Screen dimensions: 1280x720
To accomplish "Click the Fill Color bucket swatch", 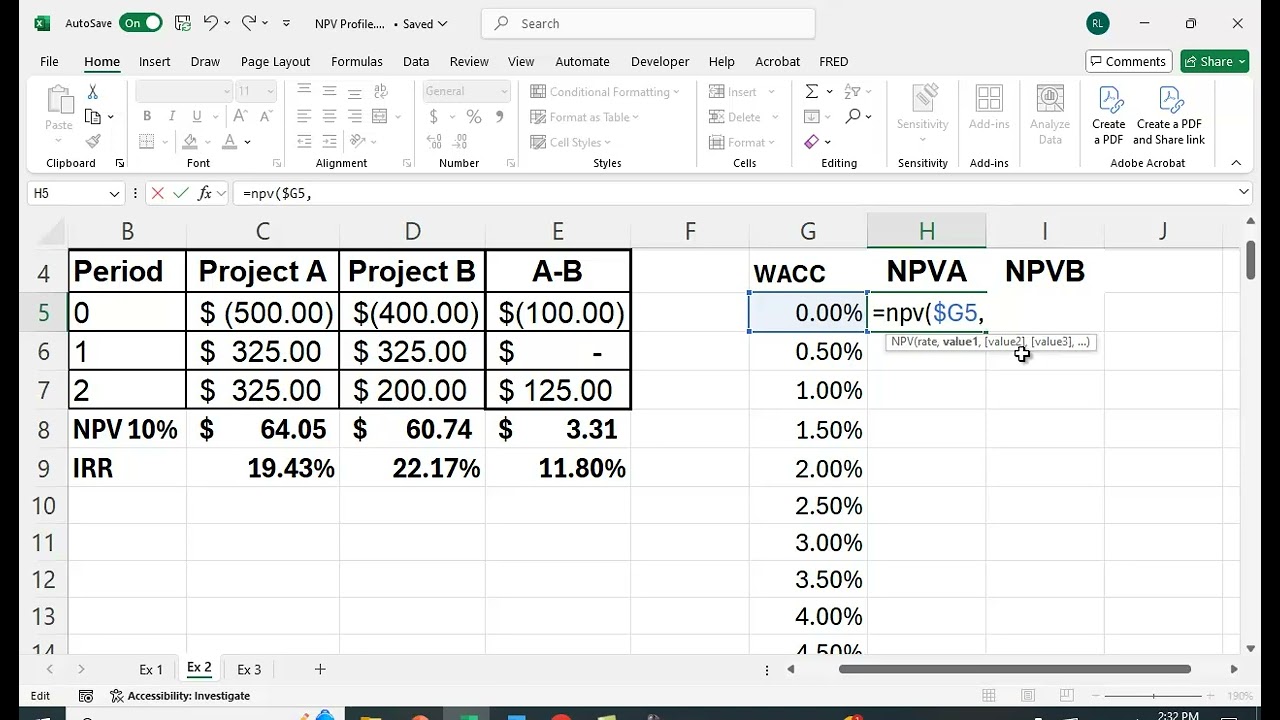I will 190,142.
